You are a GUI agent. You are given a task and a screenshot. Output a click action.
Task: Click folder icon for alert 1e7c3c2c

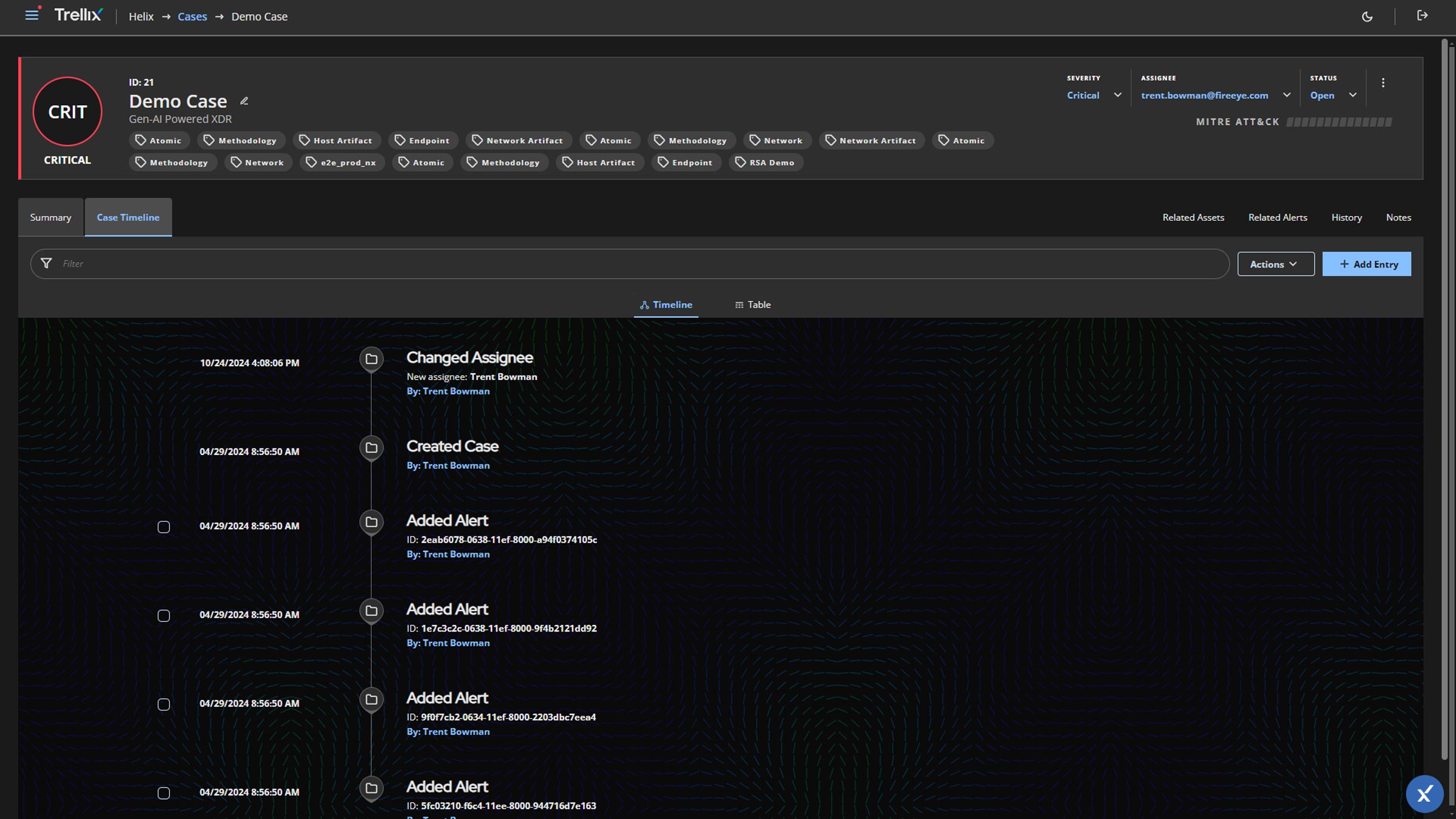point(371,611)
